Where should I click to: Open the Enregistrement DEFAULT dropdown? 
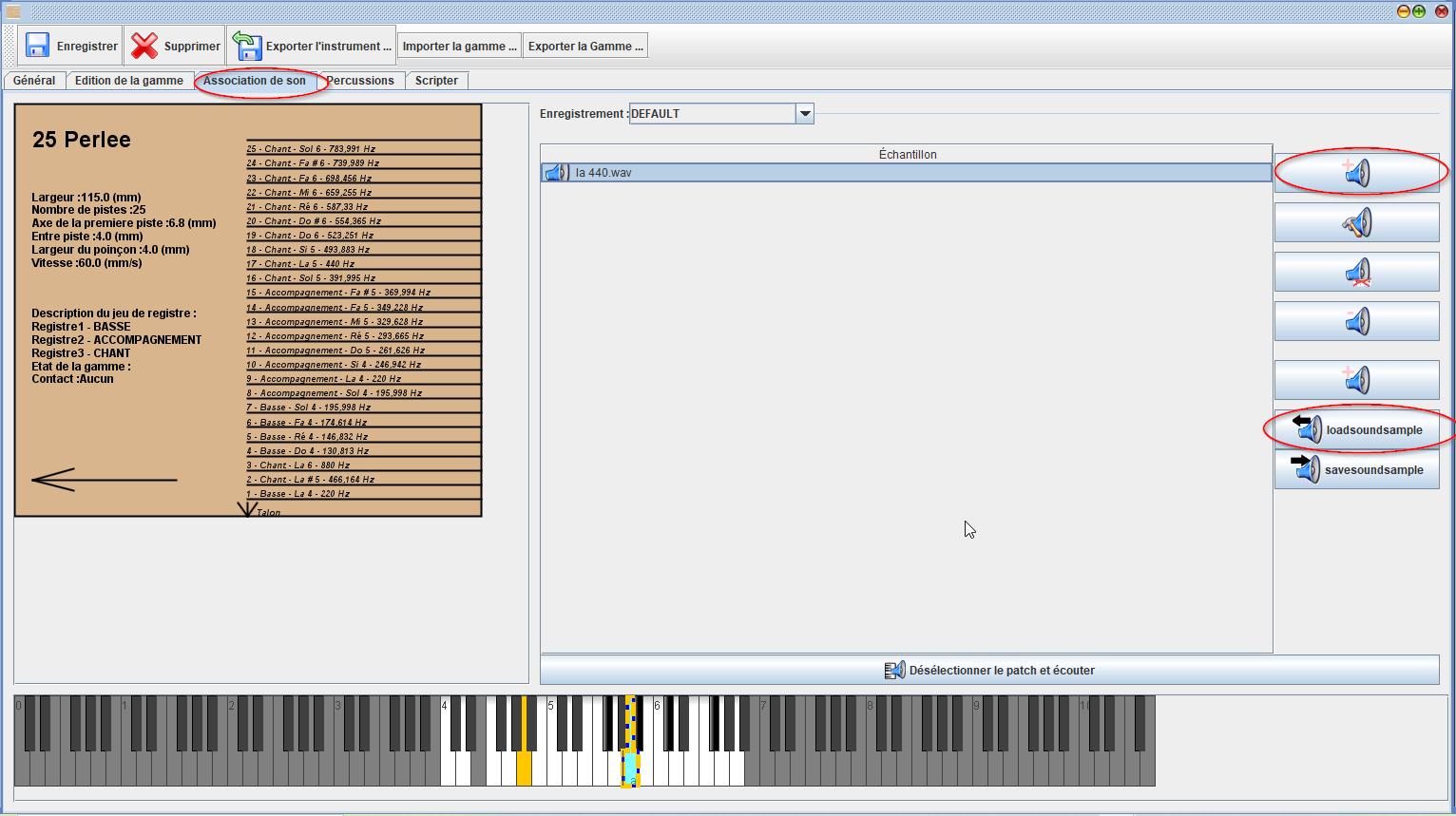[805, 114]
